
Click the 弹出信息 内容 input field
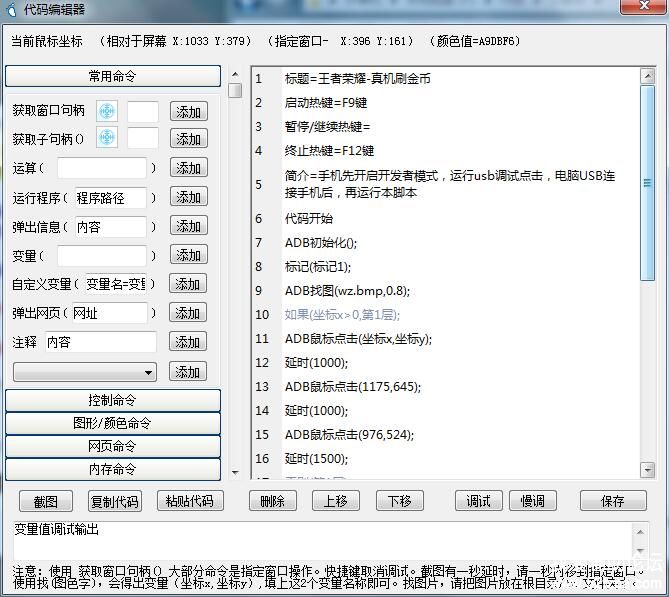pos(111,227)
